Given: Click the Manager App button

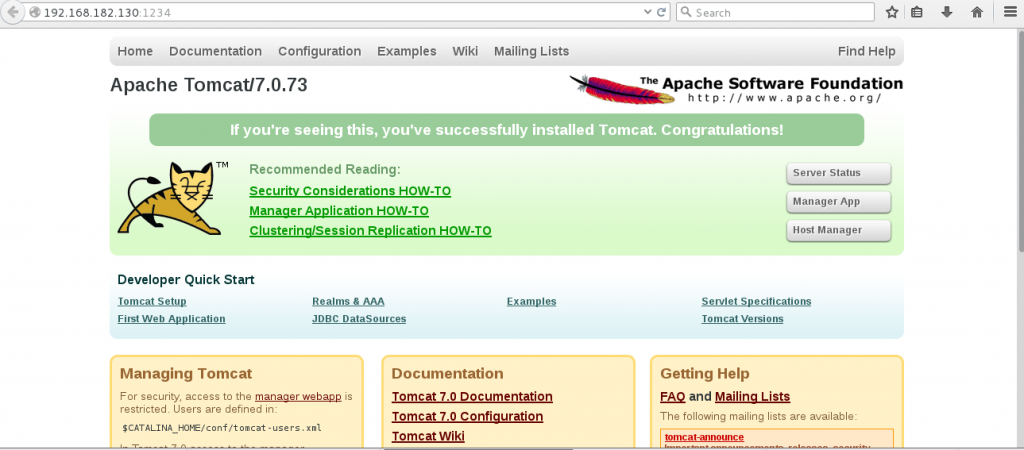Looking at the screenshot, I should (x=839, y=202).
